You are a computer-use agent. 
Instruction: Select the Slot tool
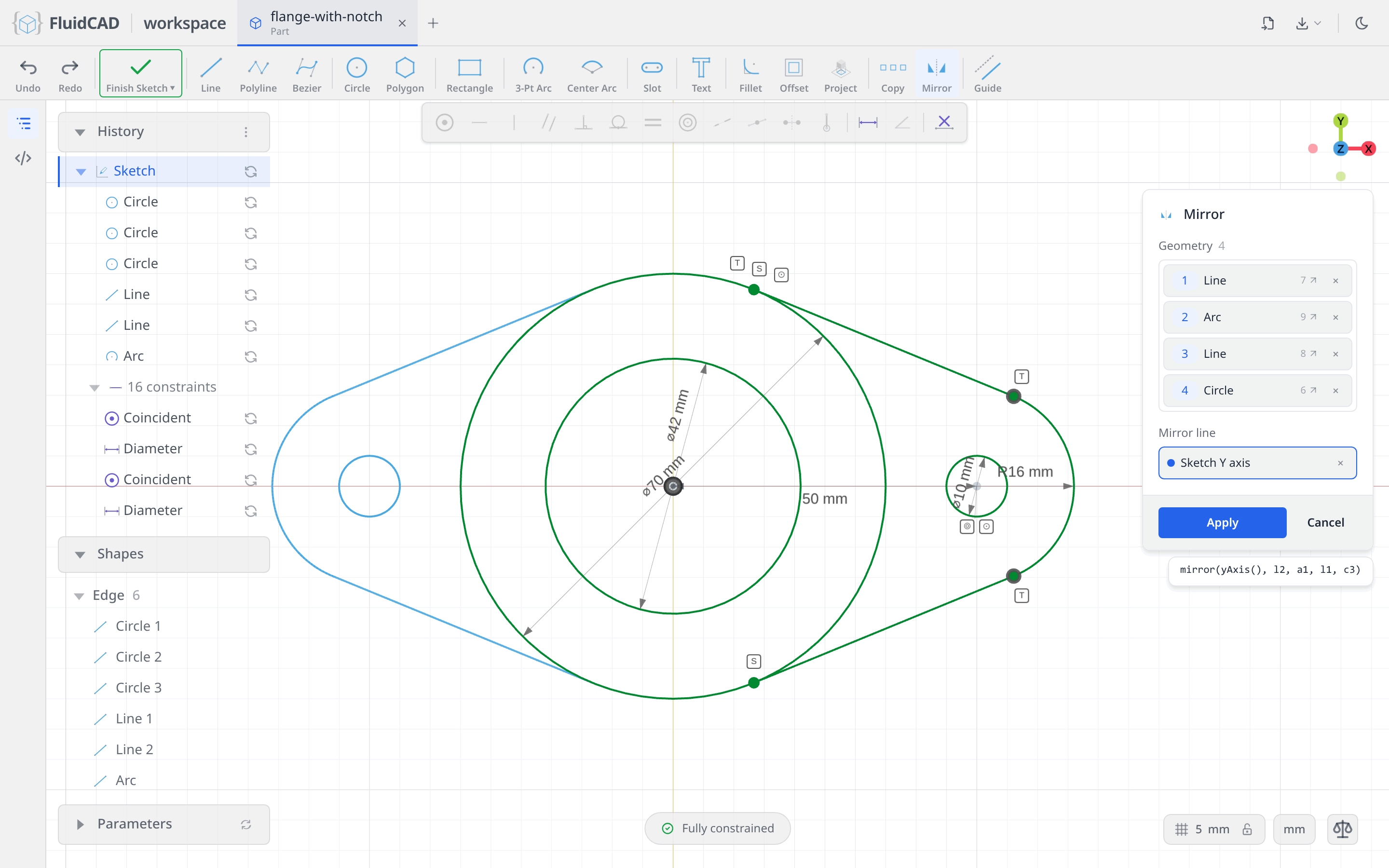652,75
